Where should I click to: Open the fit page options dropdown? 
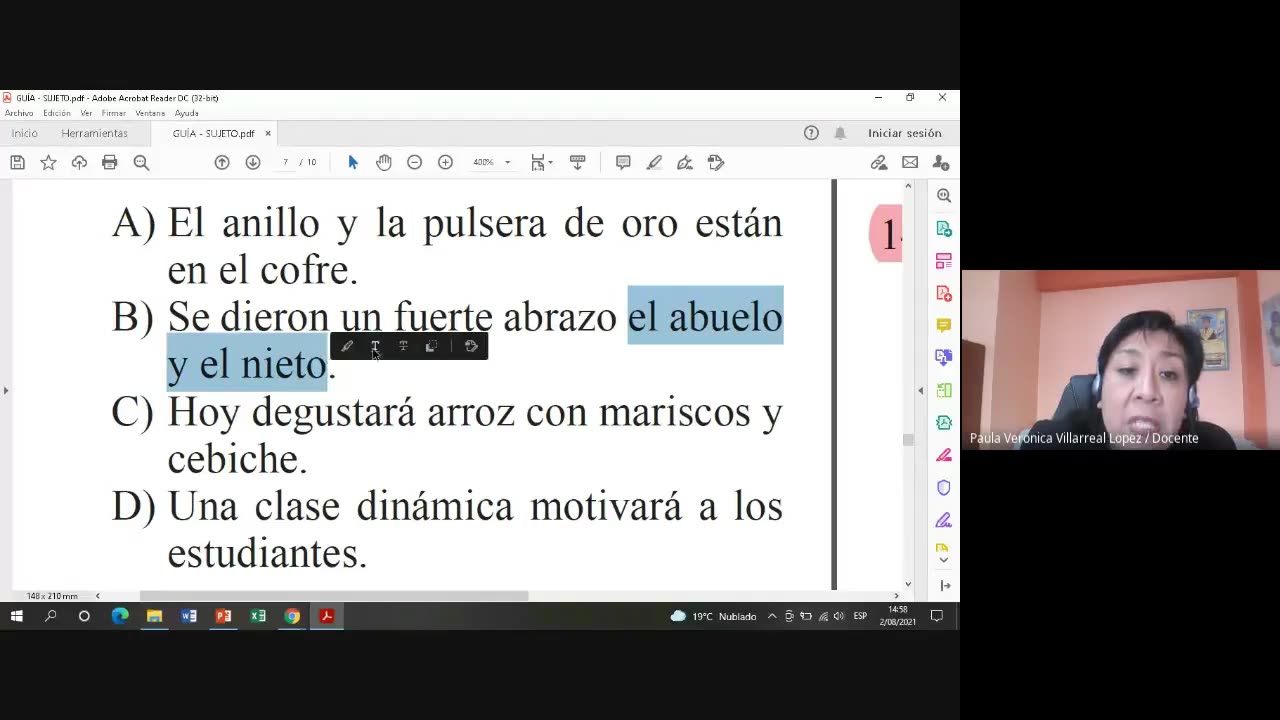click(x=542, y=162)
